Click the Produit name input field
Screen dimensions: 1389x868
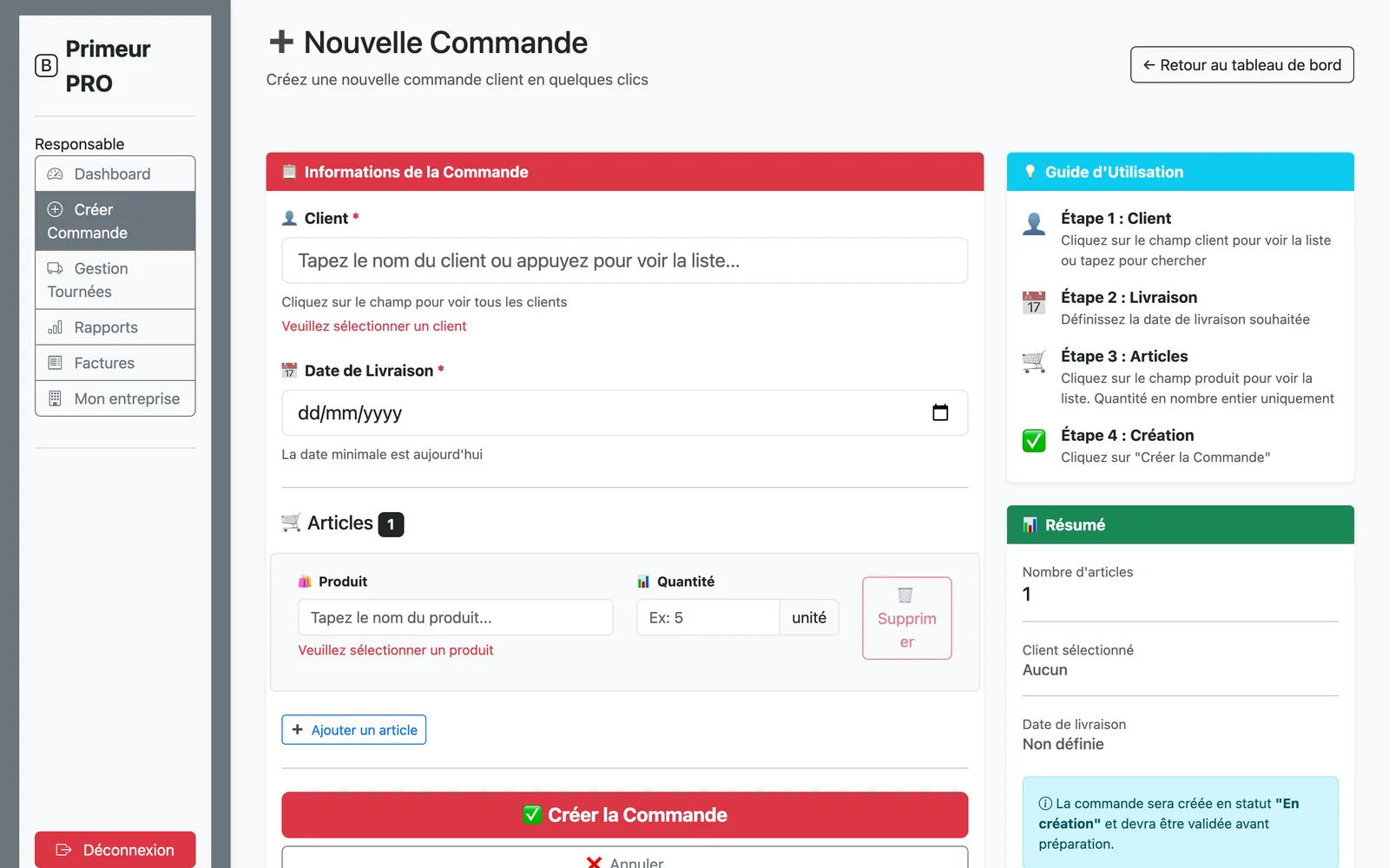(455, 617)
